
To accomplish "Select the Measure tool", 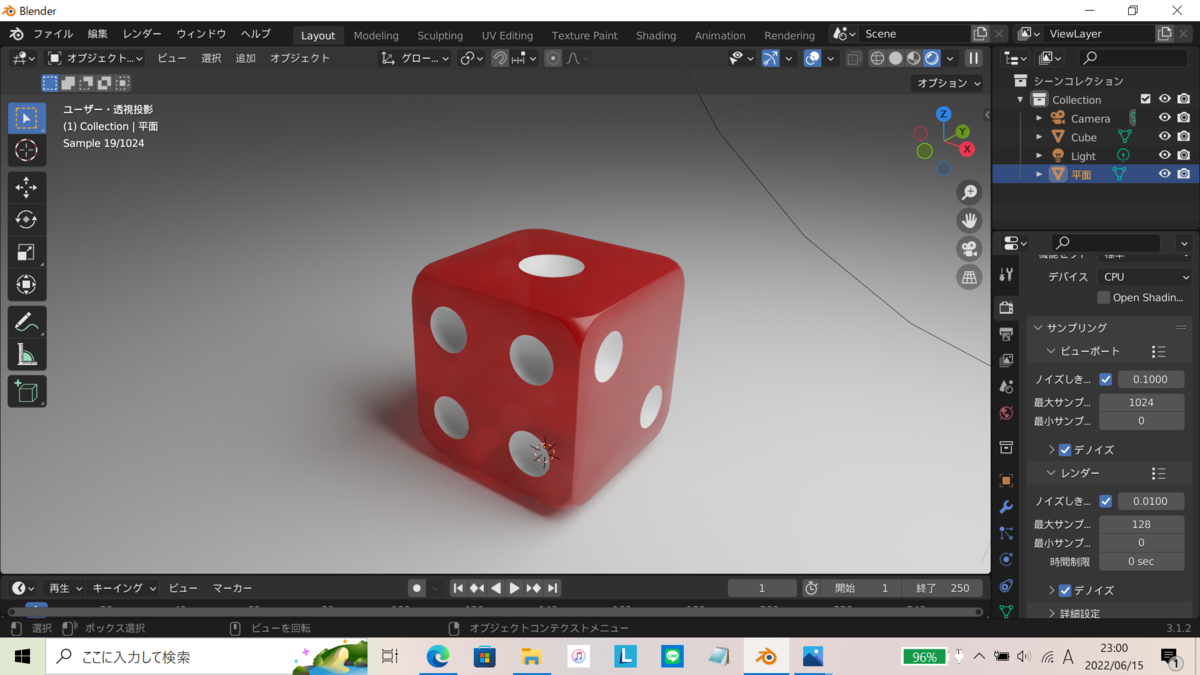I will coord(27,354).
